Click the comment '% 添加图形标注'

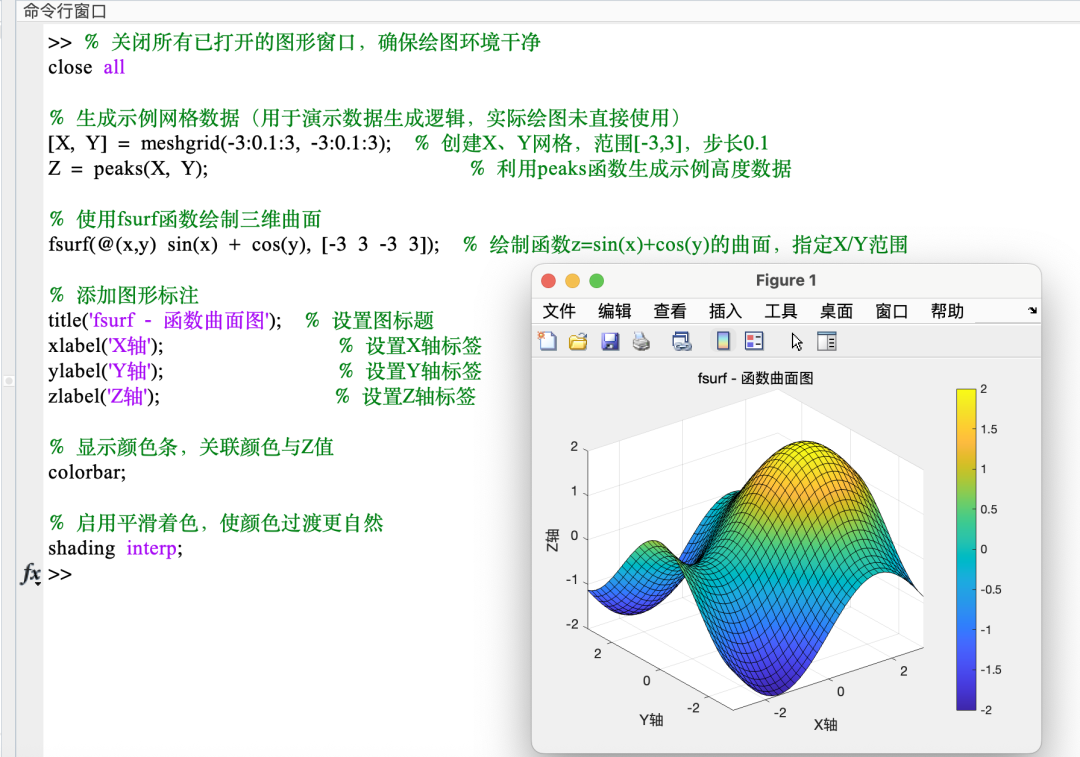point(124,295)
